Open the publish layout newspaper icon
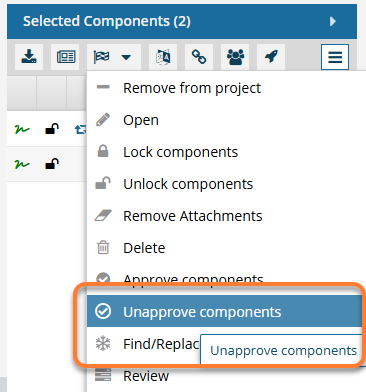 (65, 57)
